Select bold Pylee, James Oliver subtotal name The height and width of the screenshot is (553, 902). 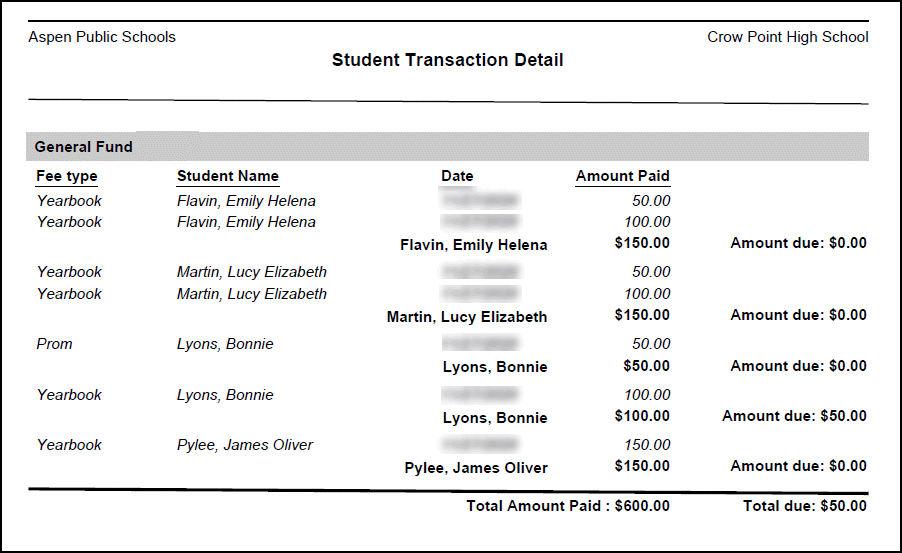[x=476, y=468]
